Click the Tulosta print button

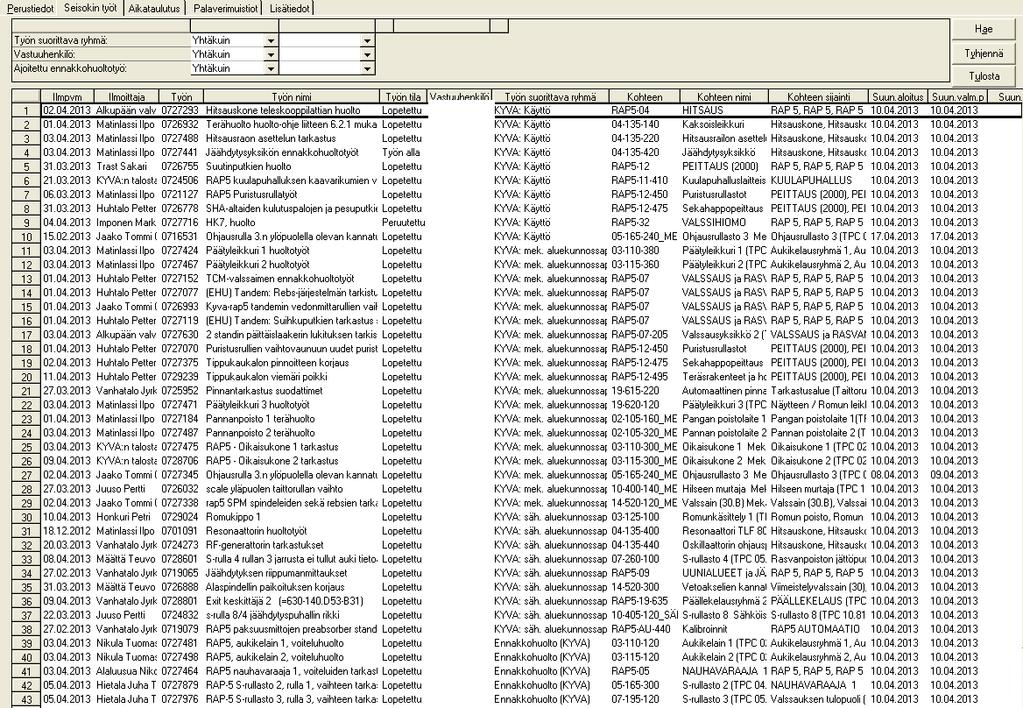(x=983, y=76)
